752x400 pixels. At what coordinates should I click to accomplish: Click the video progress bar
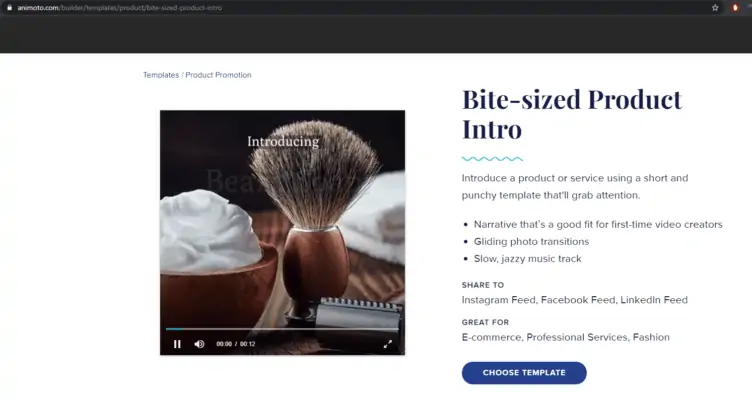pos(282,329)
